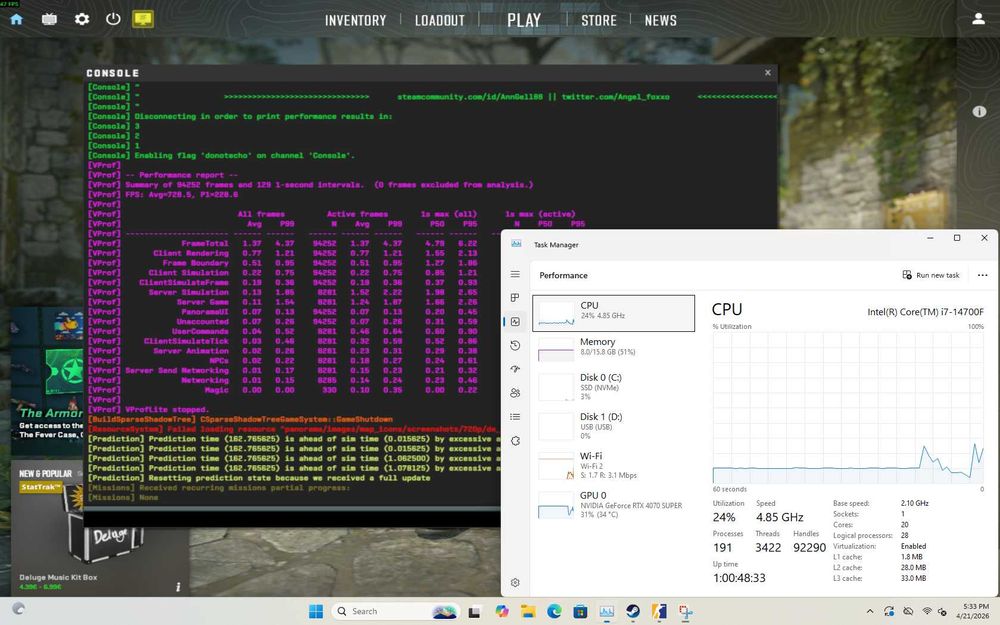Click the yellow monitor icon in top bar
Screen dimensions: 1000x625
pos(143,18)
